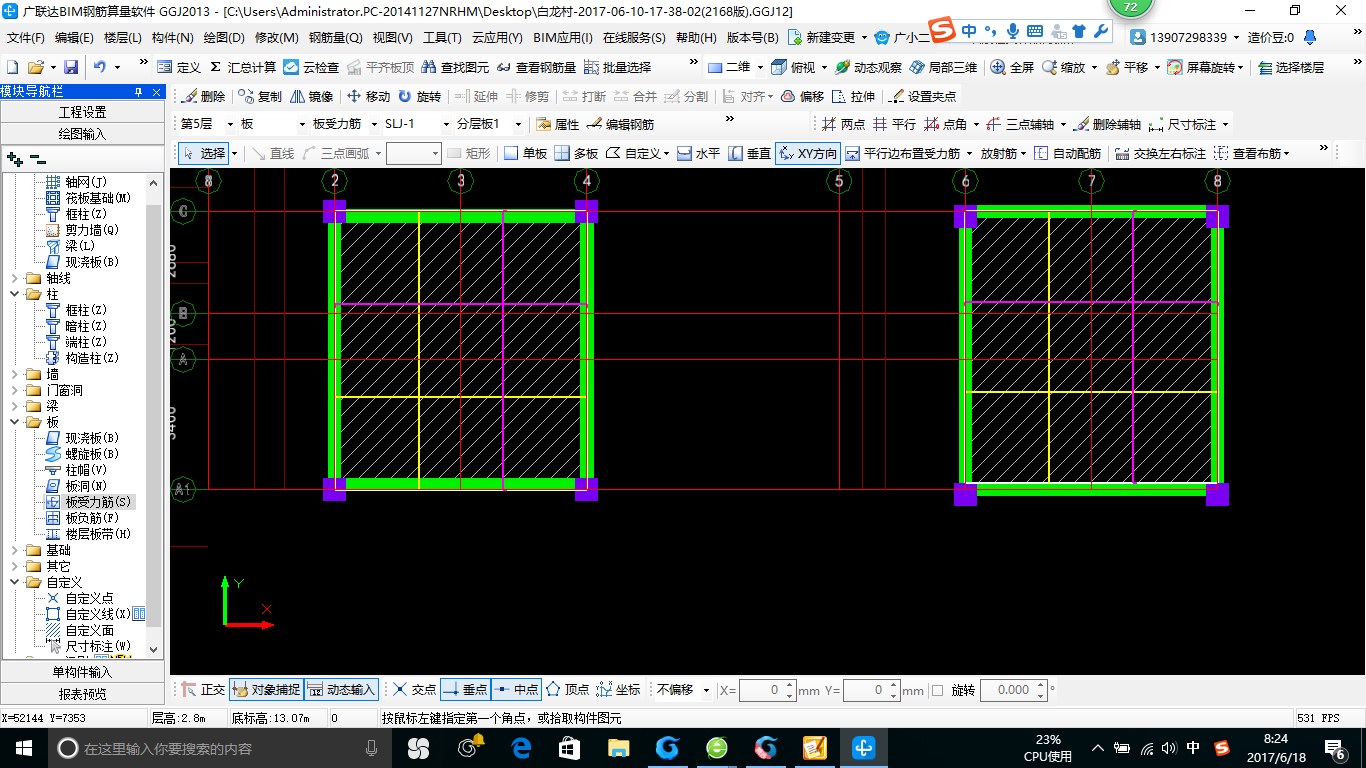This screenshot has height=768, width=1366.
Task: Open 钢筋量(Q) menu
Action: pos(335,38)
